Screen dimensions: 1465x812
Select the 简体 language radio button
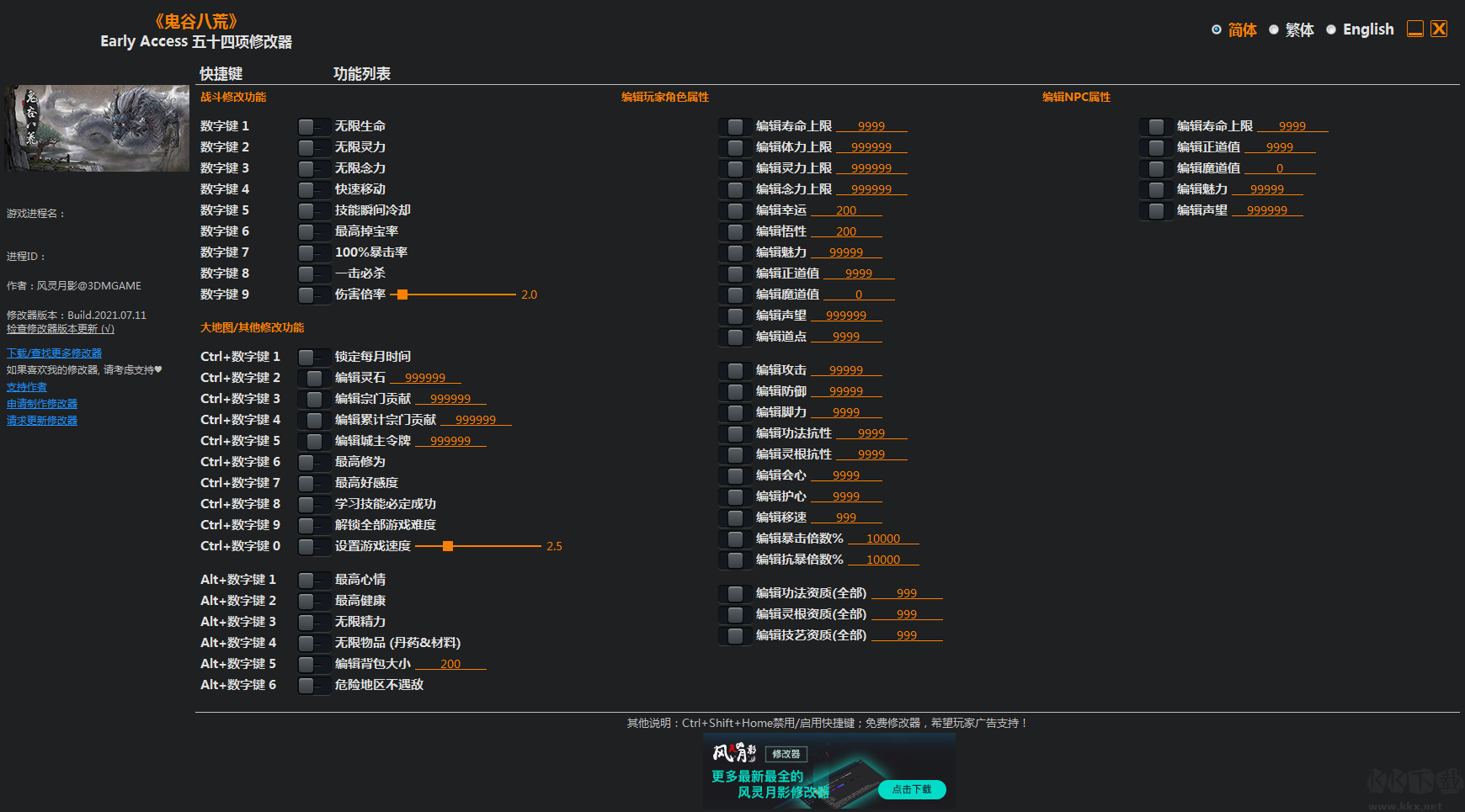point(1217,29)
